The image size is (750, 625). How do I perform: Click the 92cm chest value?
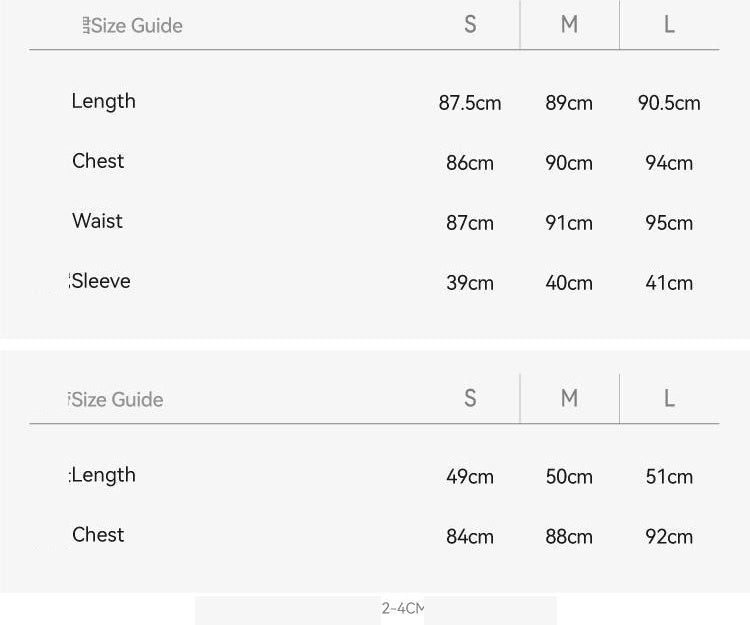[x=669, y=537]
